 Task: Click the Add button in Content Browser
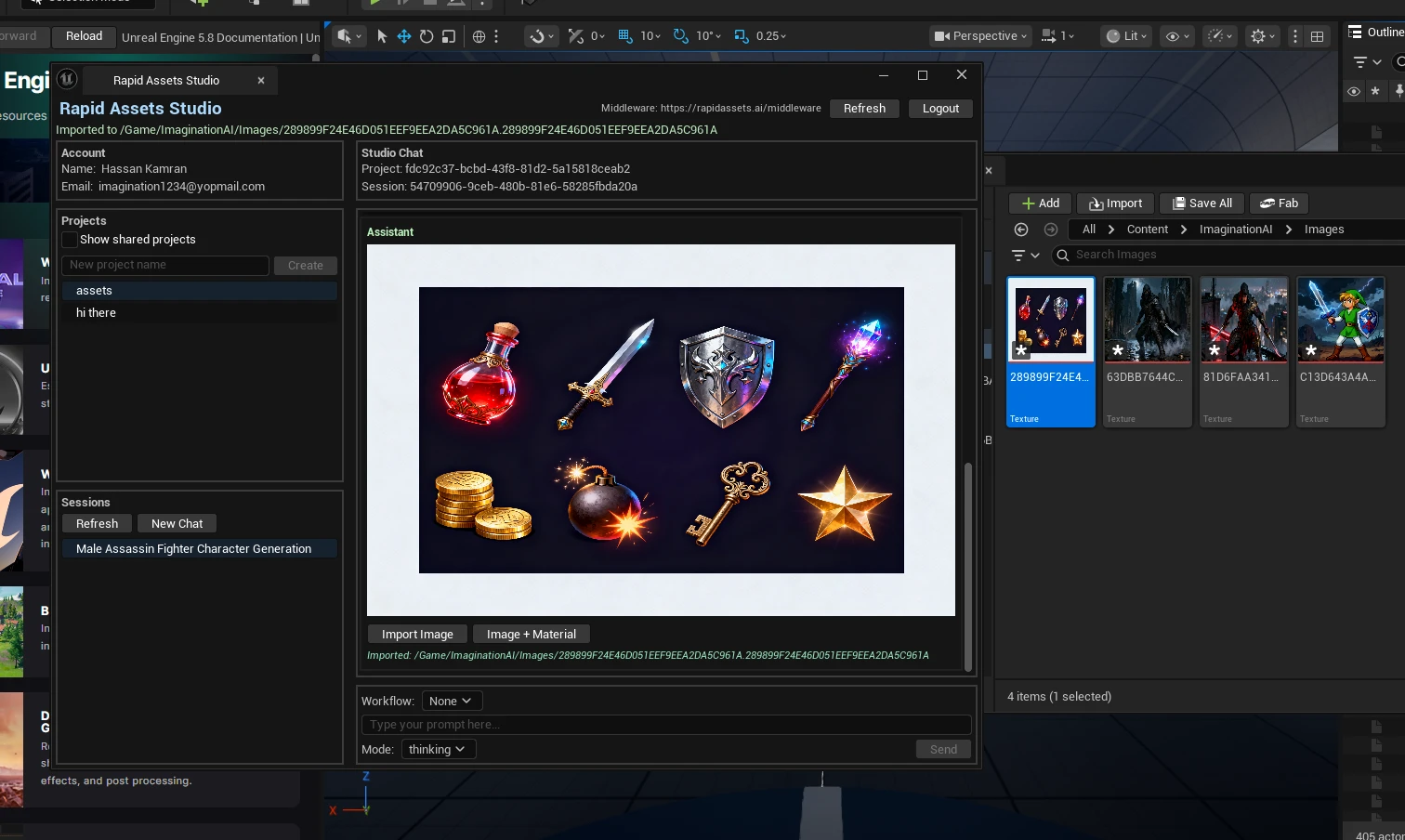click(x=1041, y=203)
